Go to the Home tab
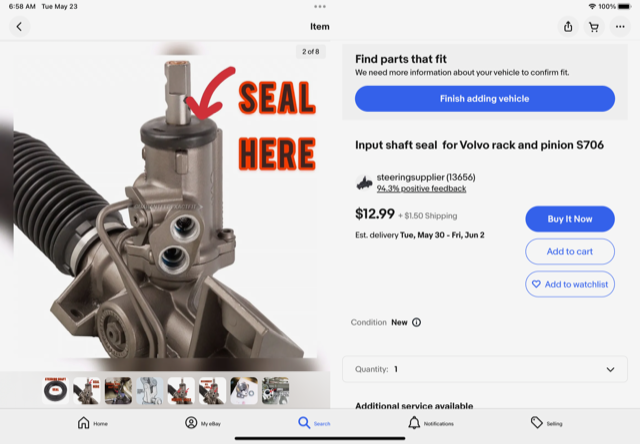Screen dimensions: 640x444 (x=93, y=423)
